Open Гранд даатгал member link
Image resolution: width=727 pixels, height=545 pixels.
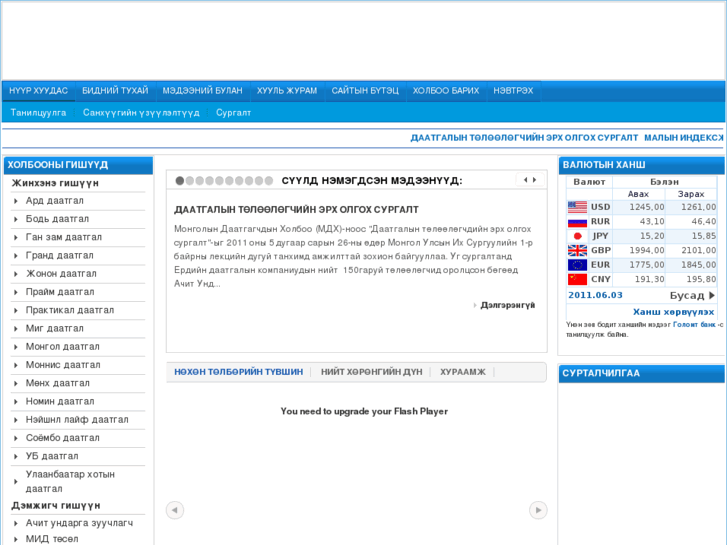[59, 256]
